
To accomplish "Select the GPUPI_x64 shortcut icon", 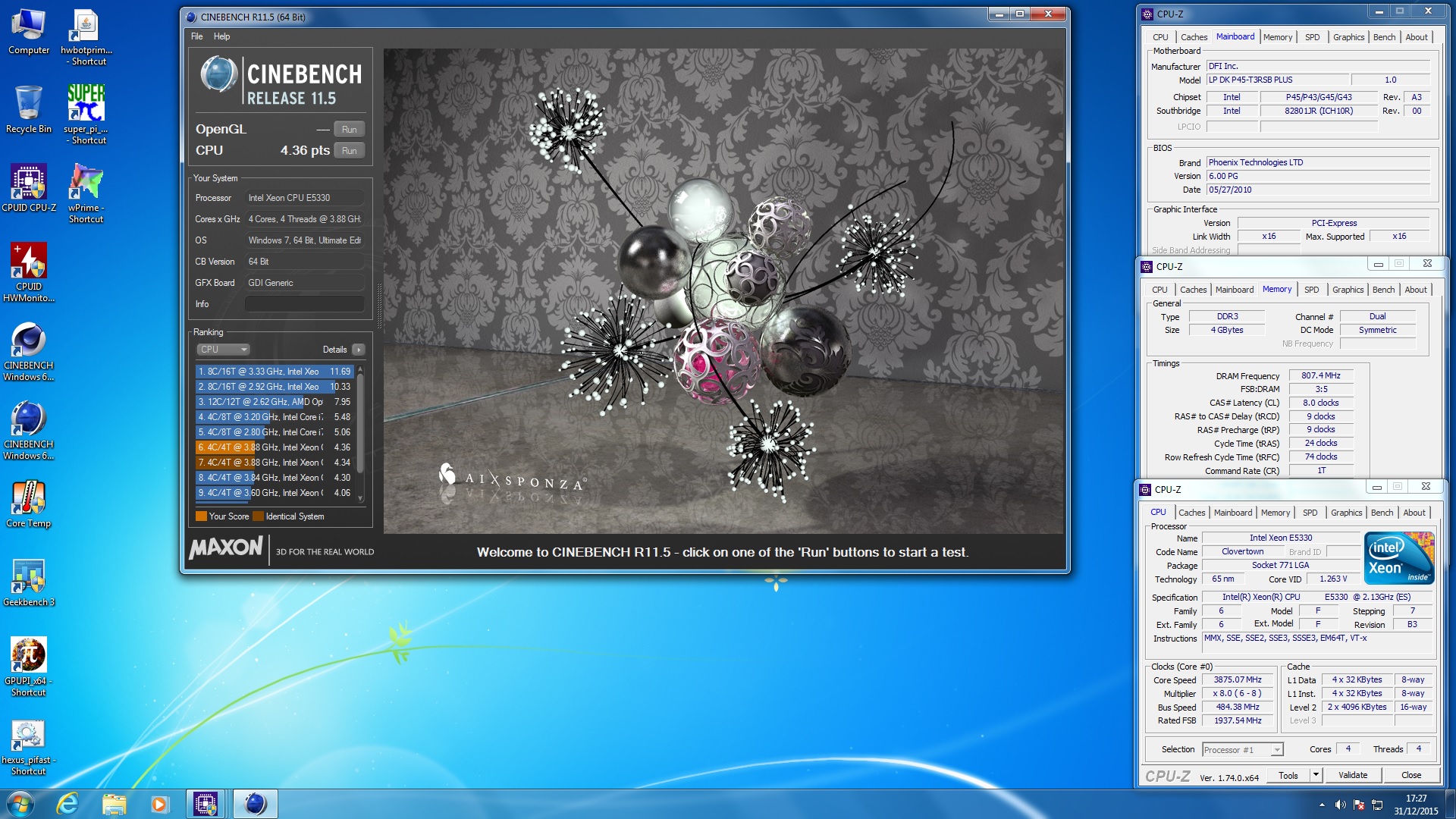I will coord(29,667).
